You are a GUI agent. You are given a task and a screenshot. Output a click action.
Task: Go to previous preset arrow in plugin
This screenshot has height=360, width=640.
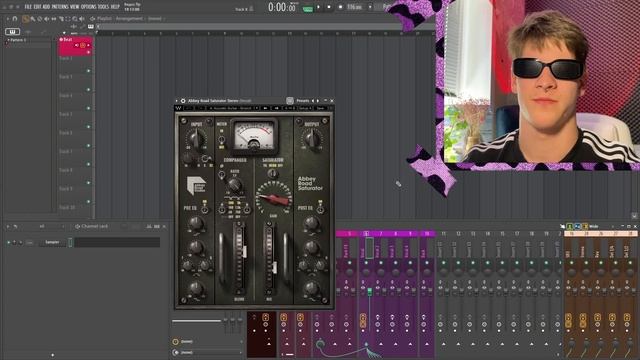click(313, 101)
